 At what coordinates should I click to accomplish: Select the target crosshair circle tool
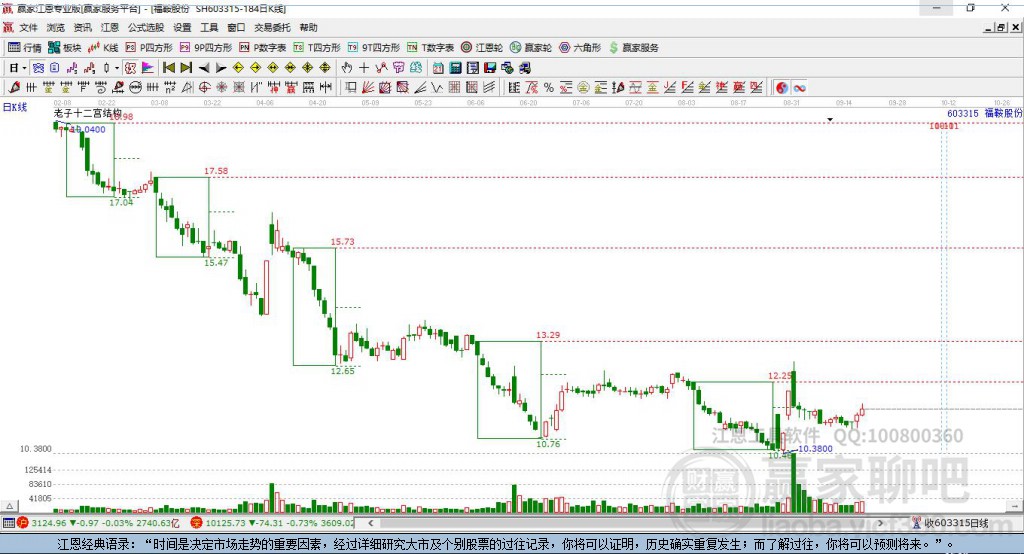pos(204,88)
